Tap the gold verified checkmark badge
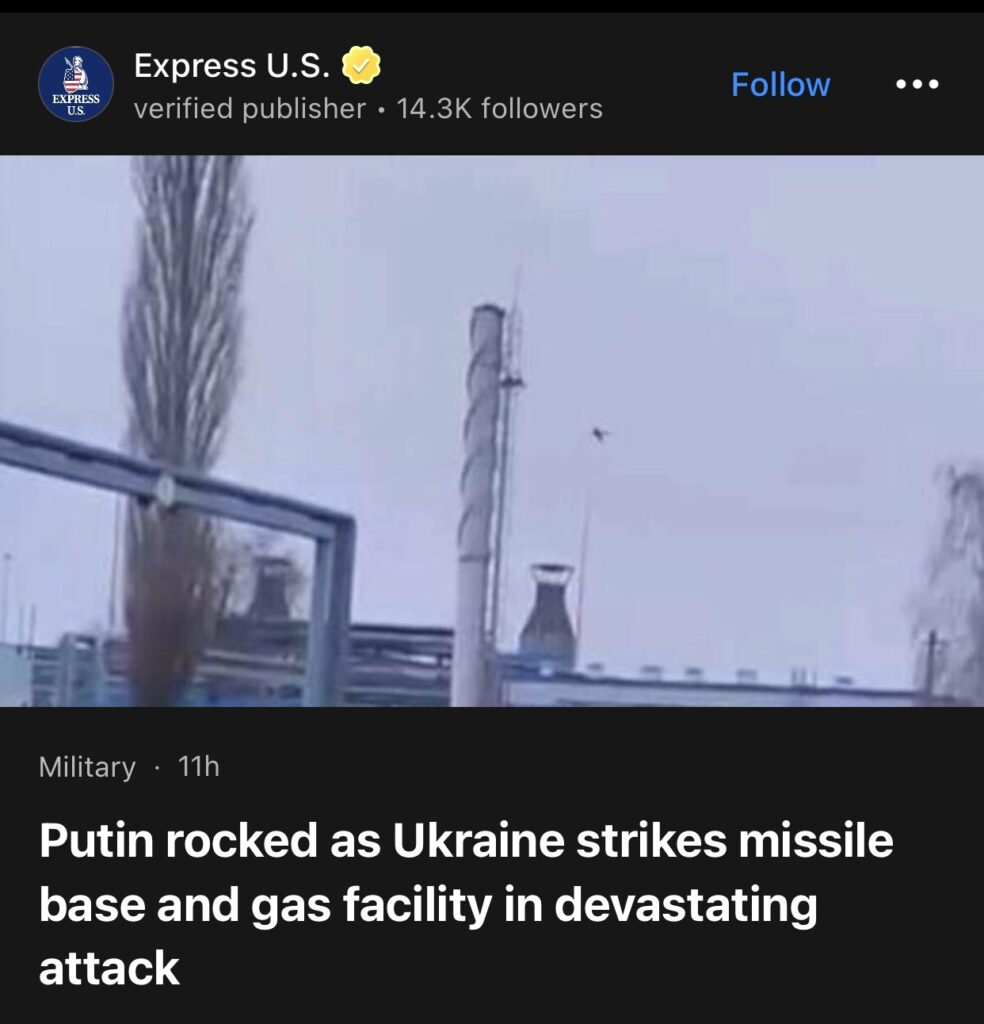Image resolution: width=984 pixels, height=1024 pixels. pyautogui.click(x=361, y=65)
